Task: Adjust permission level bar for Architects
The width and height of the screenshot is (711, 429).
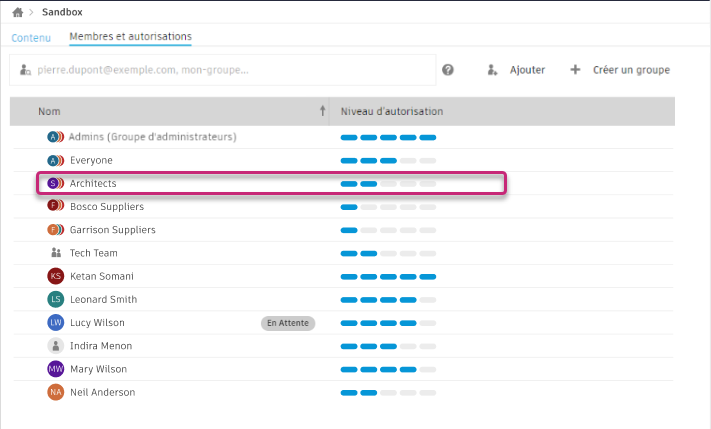Action: [x=388, y=184]
